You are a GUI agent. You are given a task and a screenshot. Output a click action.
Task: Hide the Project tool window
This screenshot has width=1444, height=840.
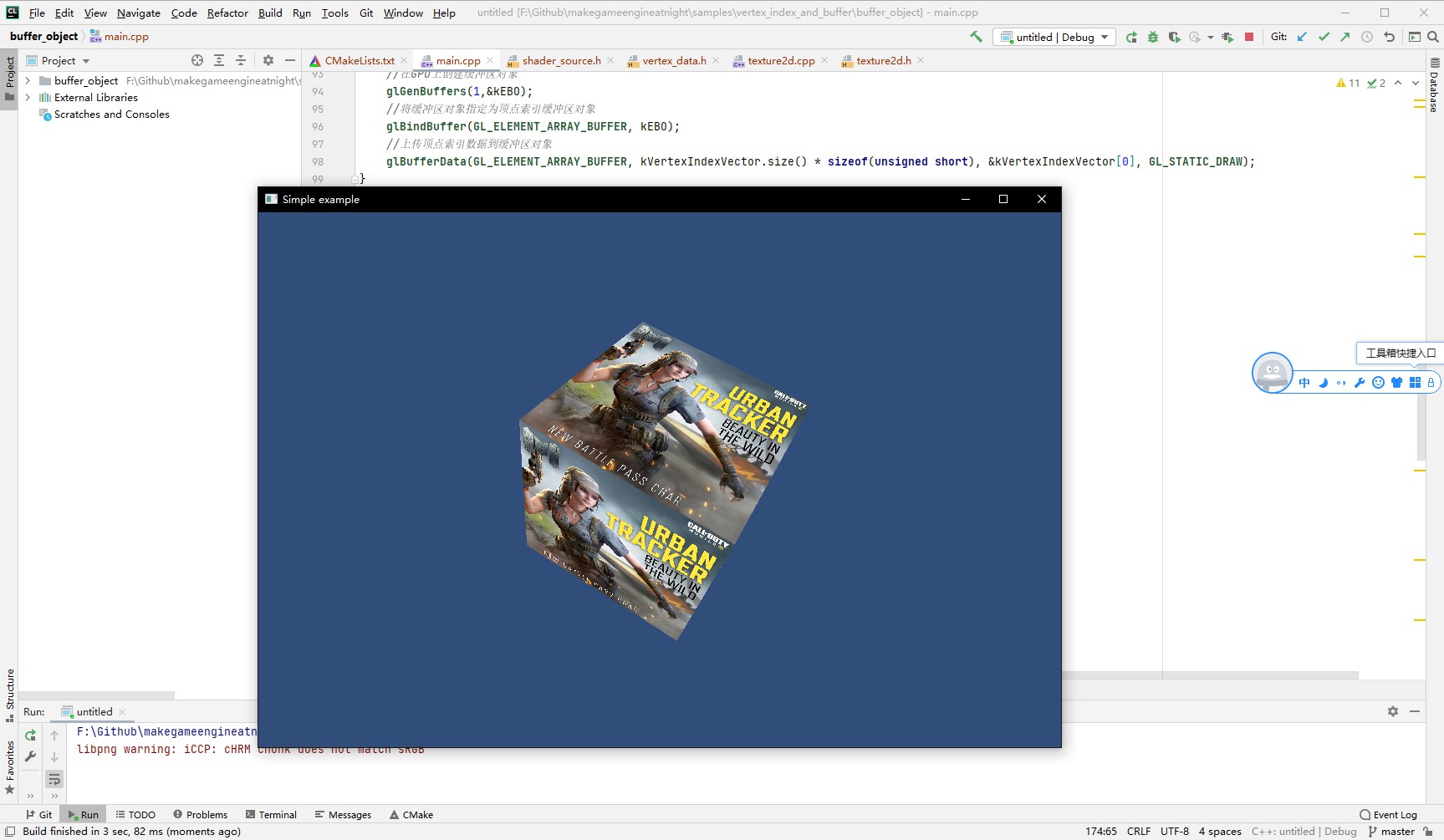click(290, 60)
